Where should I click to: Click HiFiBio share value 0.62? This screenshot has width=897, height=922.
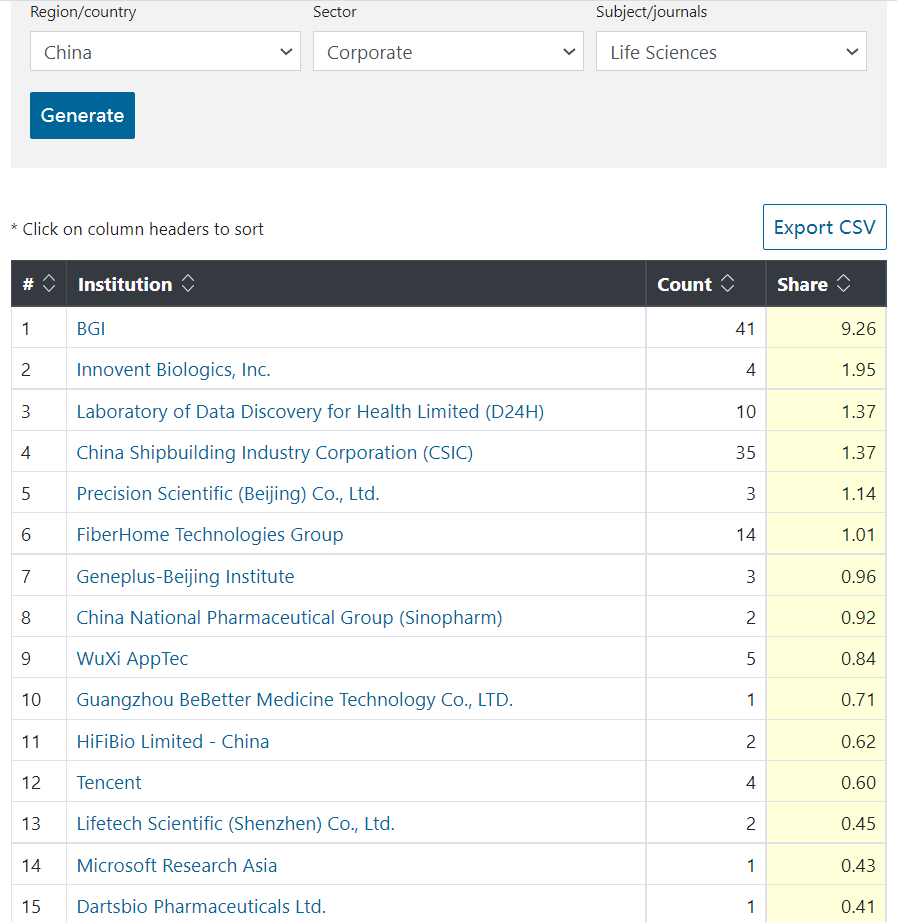(x=858, y=742)
